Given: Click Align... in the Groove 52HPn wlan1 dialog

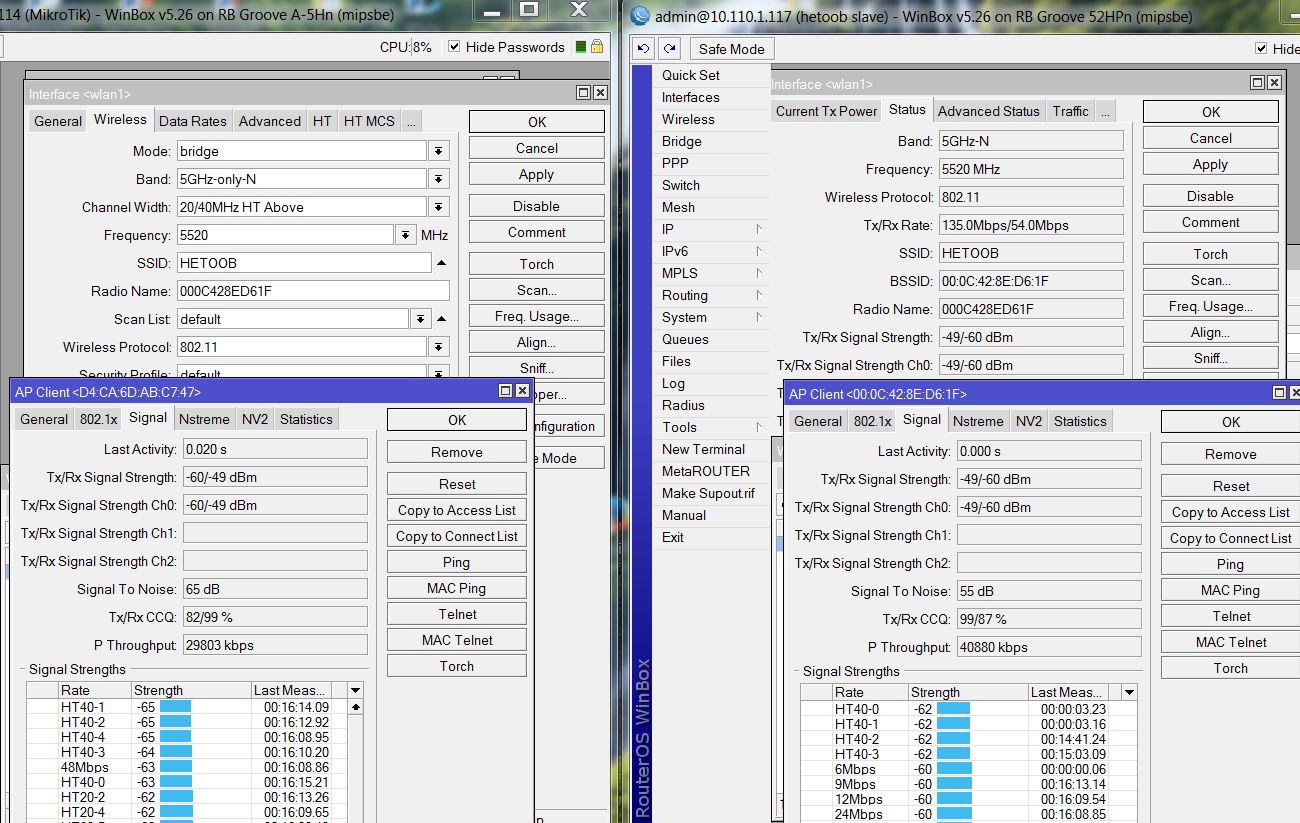Looking at the screenshot, I should point(1211,332).
